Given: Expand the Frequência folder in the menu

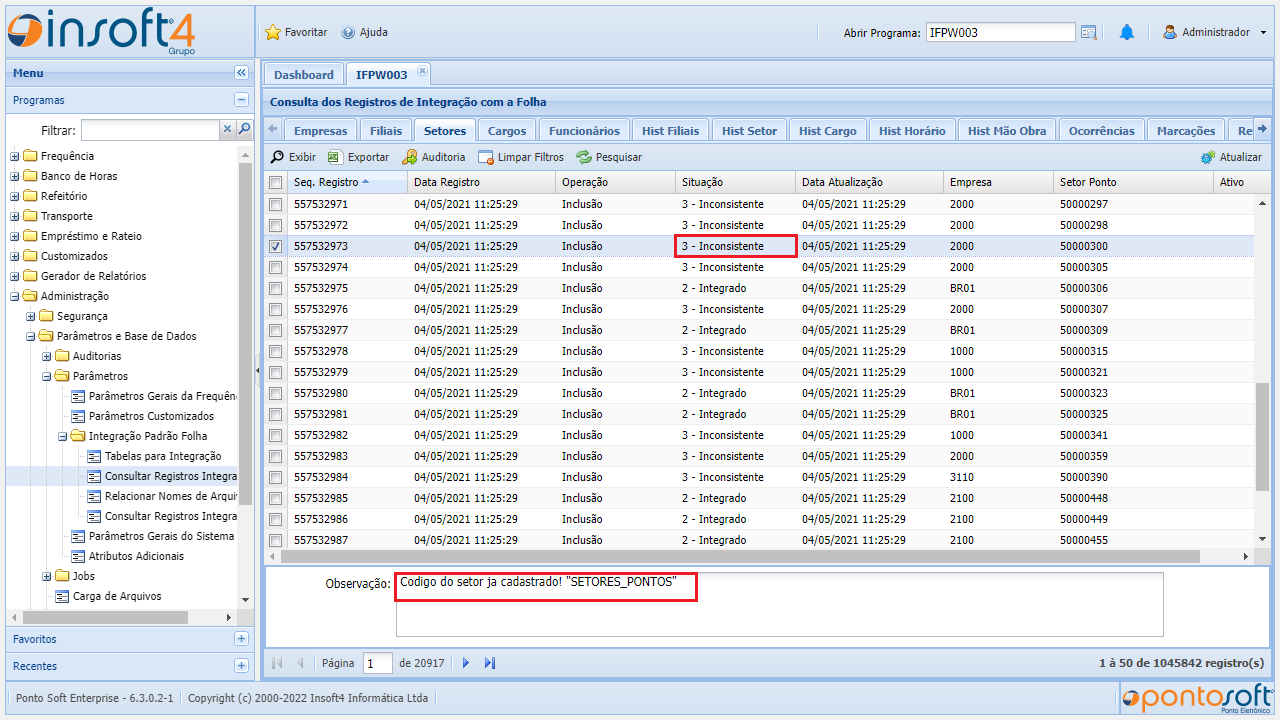Looking at the screenshot, I should tap(15, 156).
